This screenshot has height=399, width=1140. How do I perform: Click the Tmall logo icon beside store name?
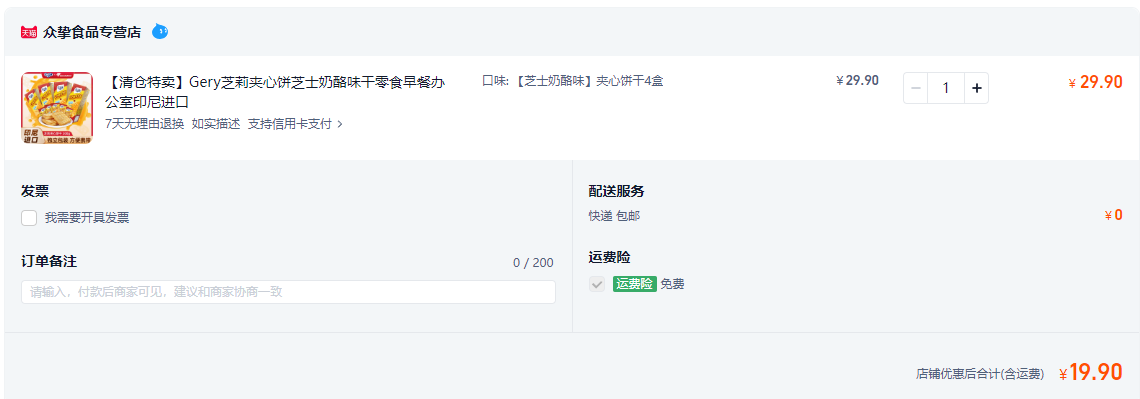pyautogui.click(x=29, y=32)
